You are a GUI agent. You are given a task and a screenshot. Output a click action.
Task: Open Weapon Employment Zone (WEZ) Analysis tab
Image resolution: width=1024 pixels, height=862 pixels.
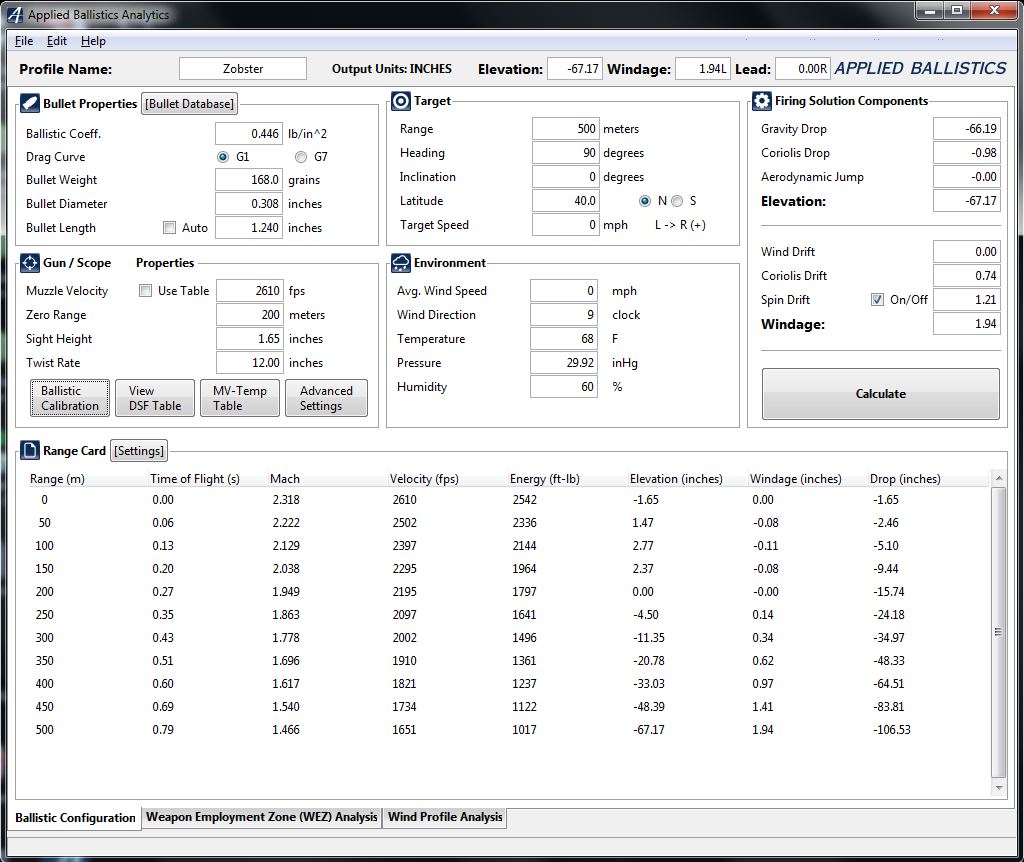click(261, 817)
